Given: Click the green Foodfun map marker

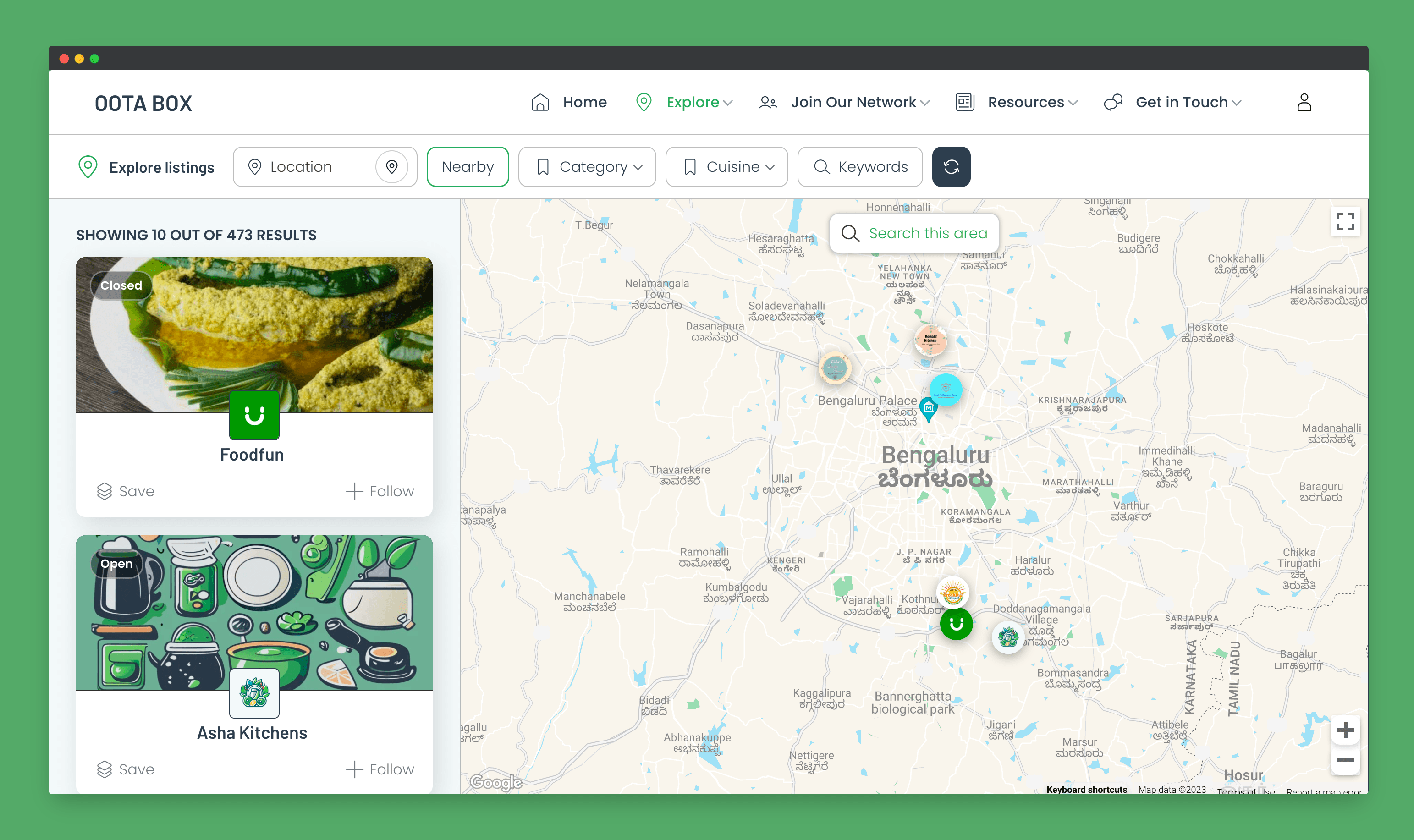Looking at the screenshot, I should pyautogui.click(x=956, y=624).
